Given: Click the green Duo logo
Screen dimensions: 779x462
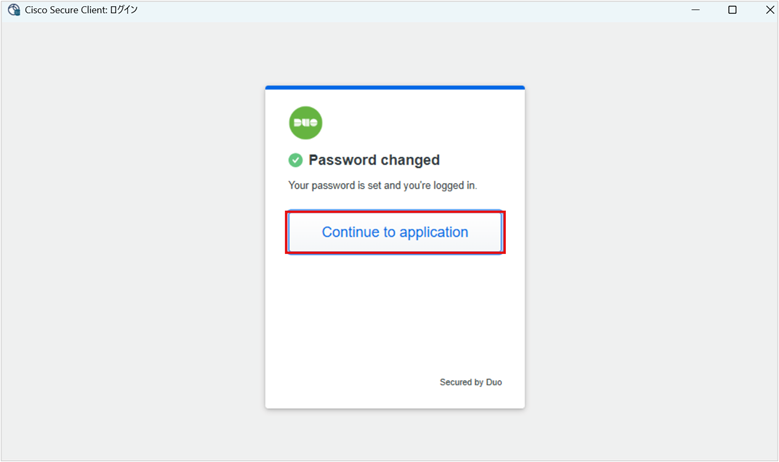Looking at the screenshot, I should 305,122.
